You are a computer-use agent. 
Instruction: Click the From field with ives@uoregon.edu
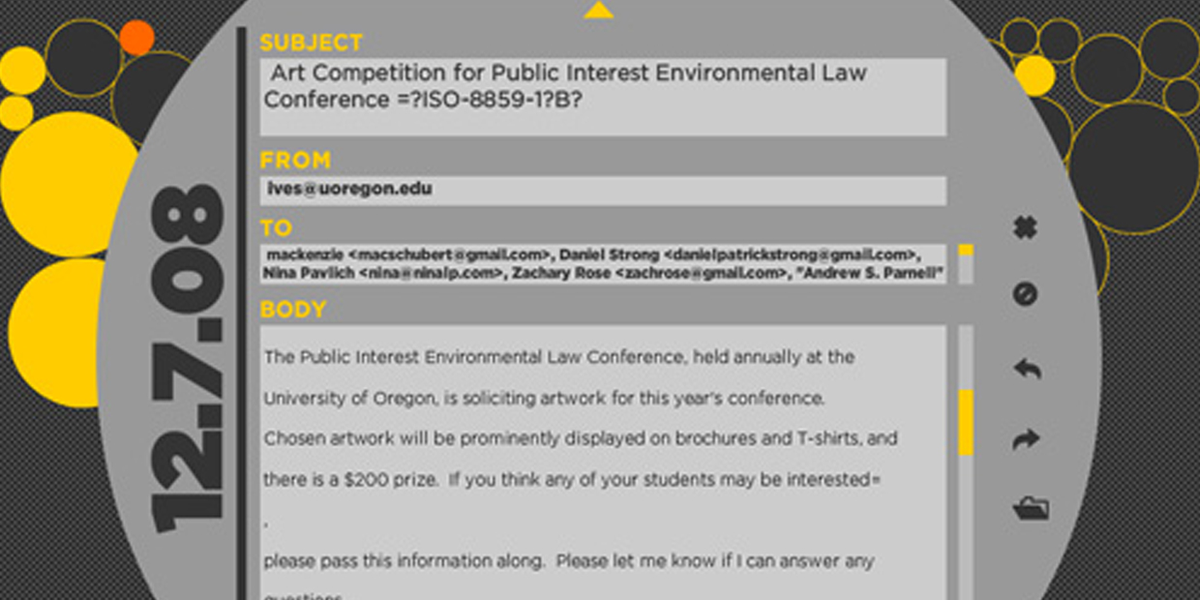[x=603, y=191]
